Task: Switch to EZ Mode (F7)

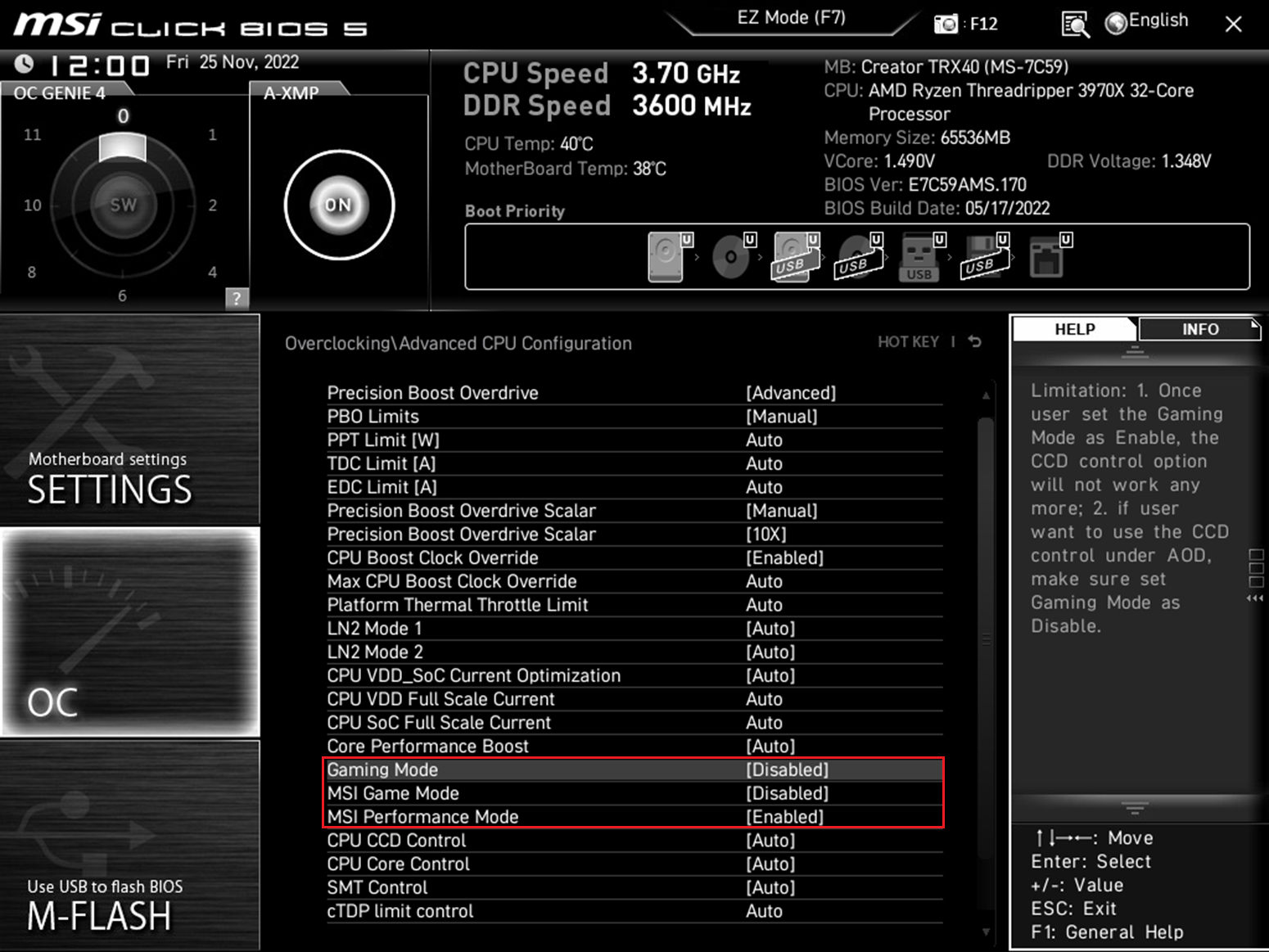Action: [791, 18]
